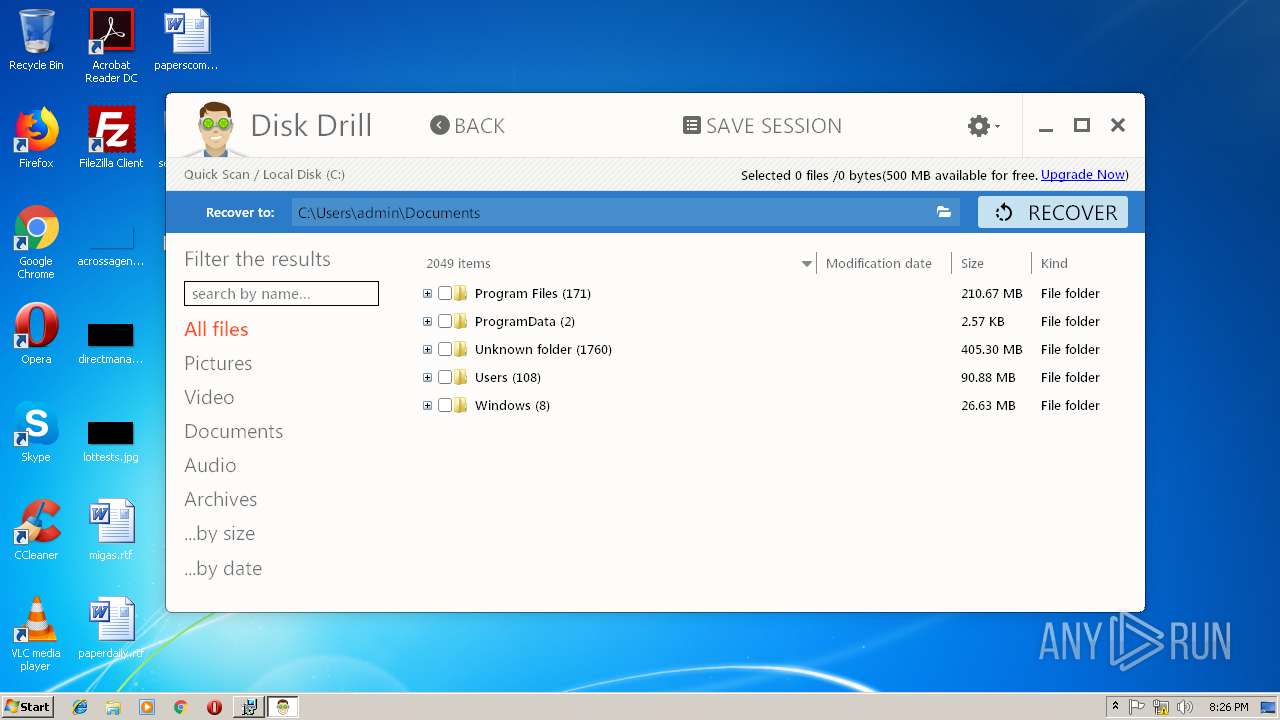The height and width of the screenshot is (720, 1280).
Task: Select the Users (108) row text
Action: (x=507, y=377)
